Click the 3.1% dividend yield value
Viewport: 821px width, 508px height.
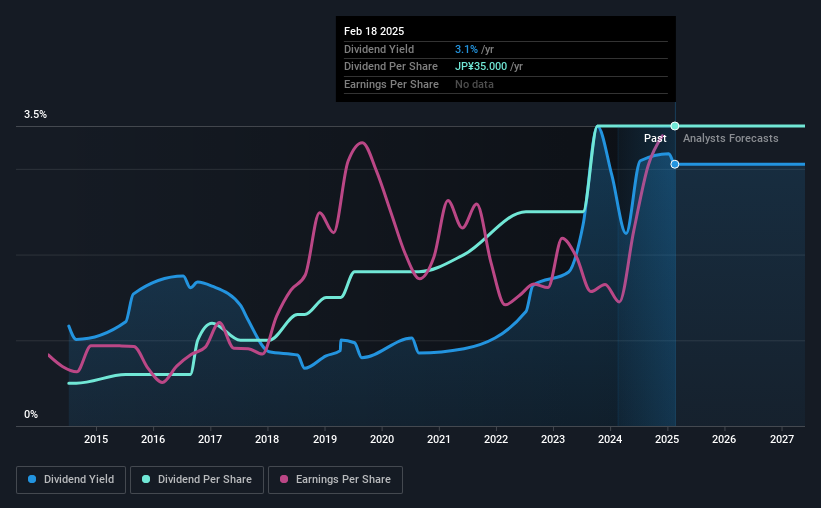tap(466, 49)
